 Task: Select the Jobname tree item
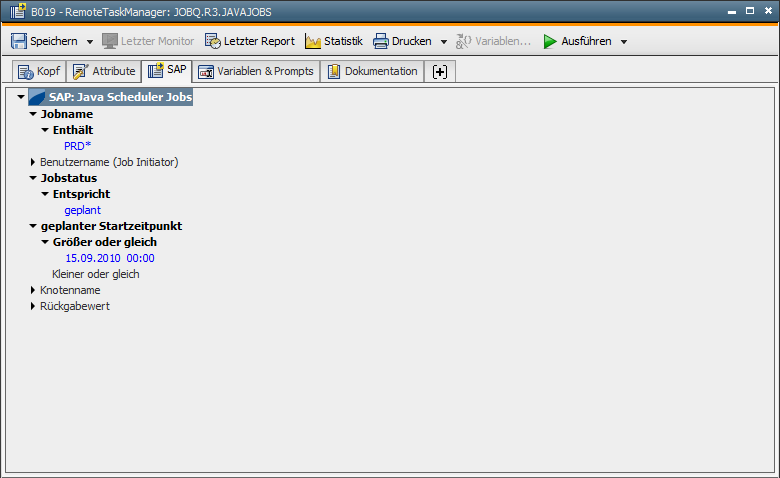[67, 114]
